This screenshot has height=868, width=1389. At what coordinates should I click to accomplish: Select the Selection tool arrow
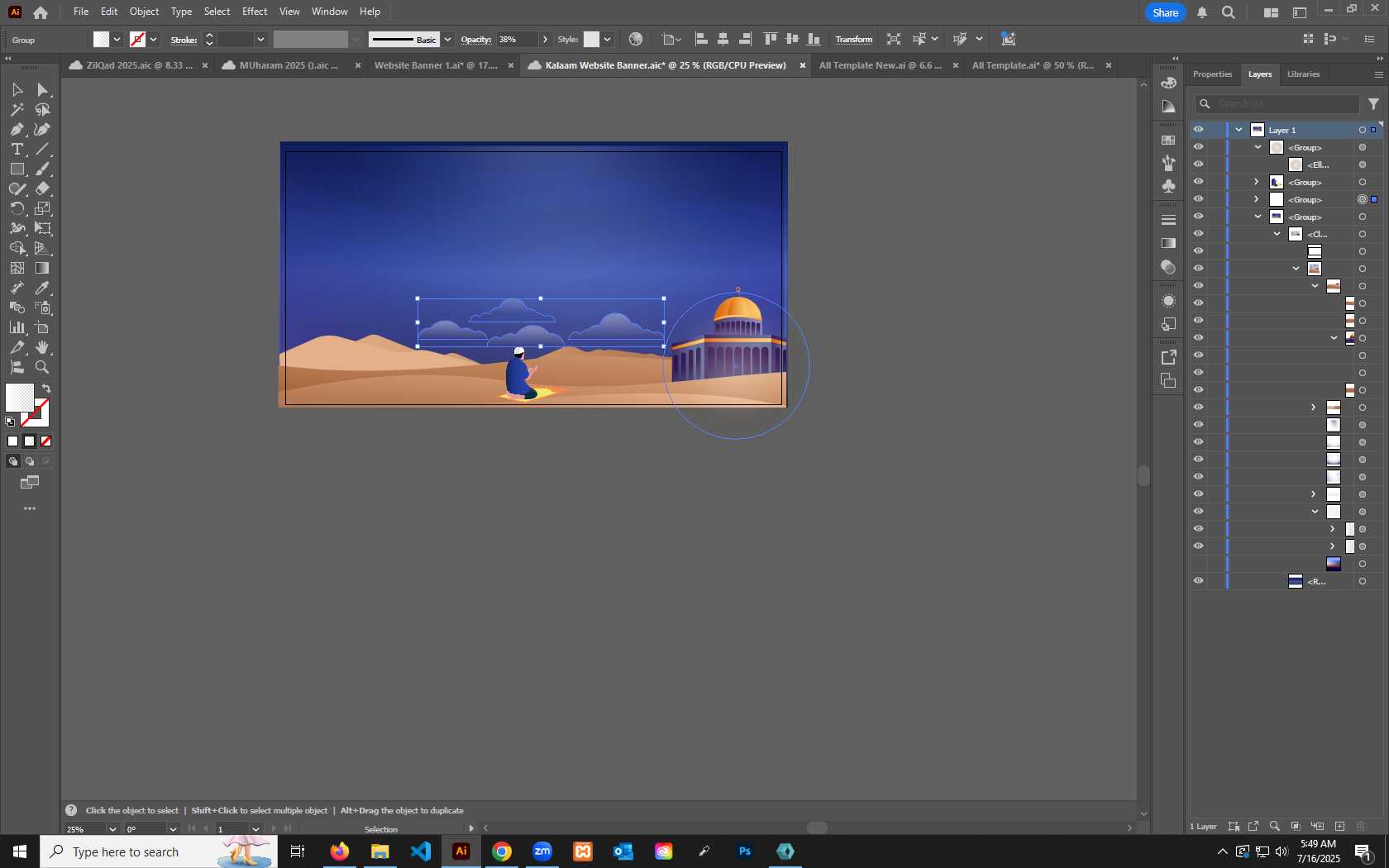(17, 89)
